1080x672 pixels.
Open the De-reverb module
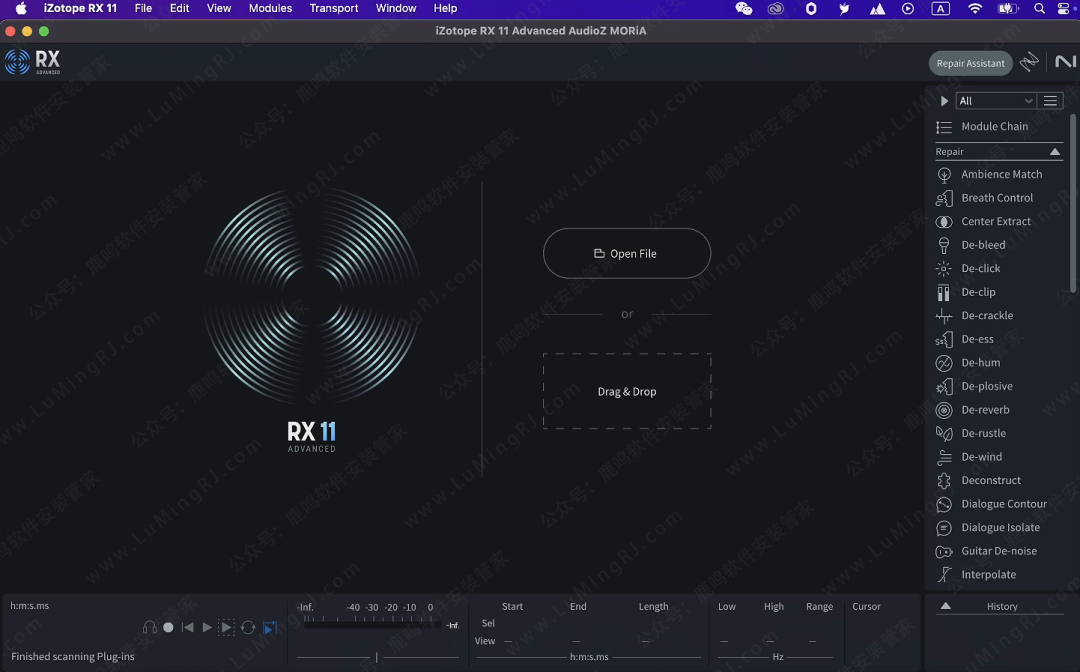pyautogui.click(x=985, y=410)
